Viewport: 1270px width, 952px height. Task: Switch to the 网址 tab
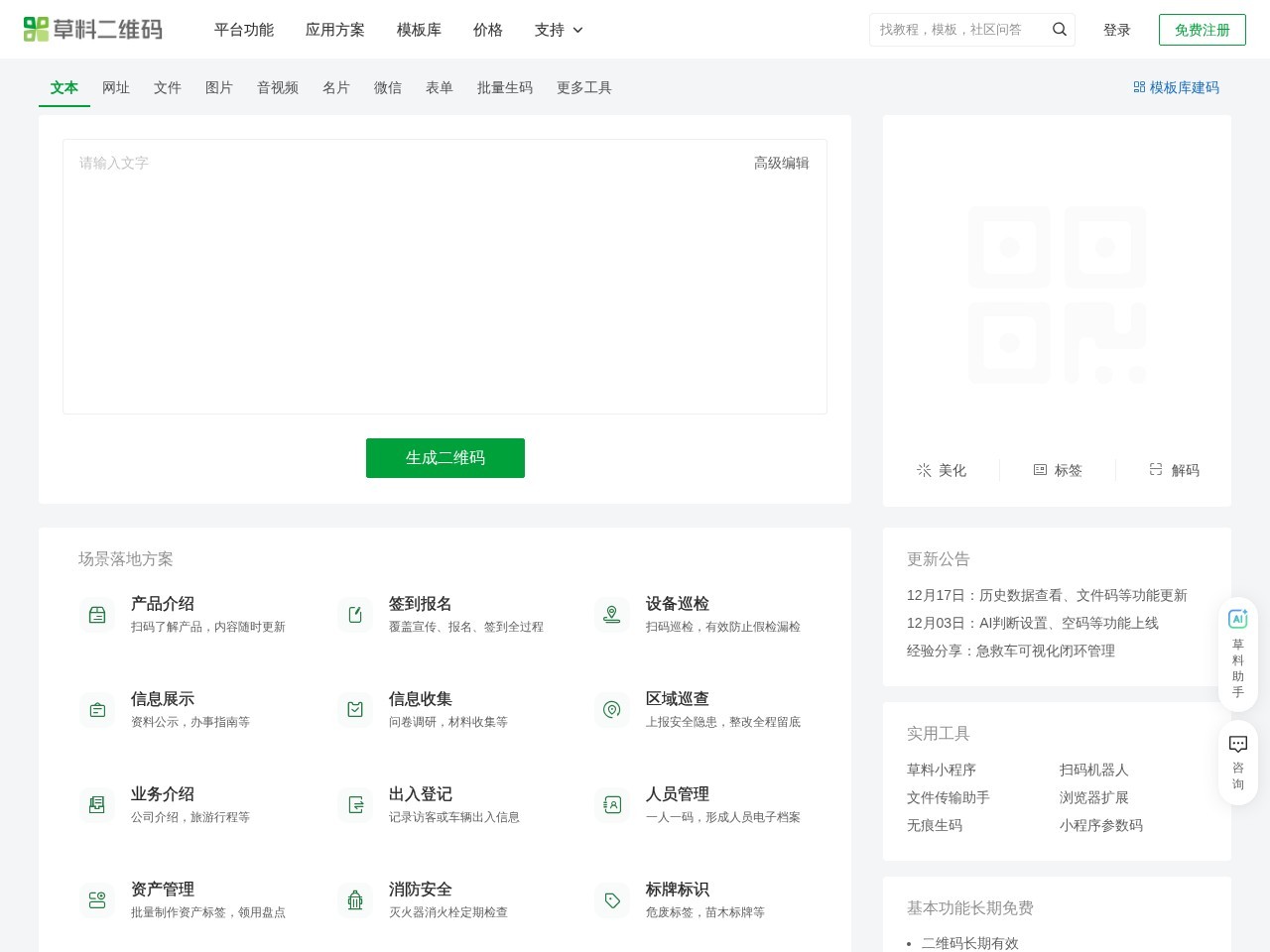click(x=116, y=87)
